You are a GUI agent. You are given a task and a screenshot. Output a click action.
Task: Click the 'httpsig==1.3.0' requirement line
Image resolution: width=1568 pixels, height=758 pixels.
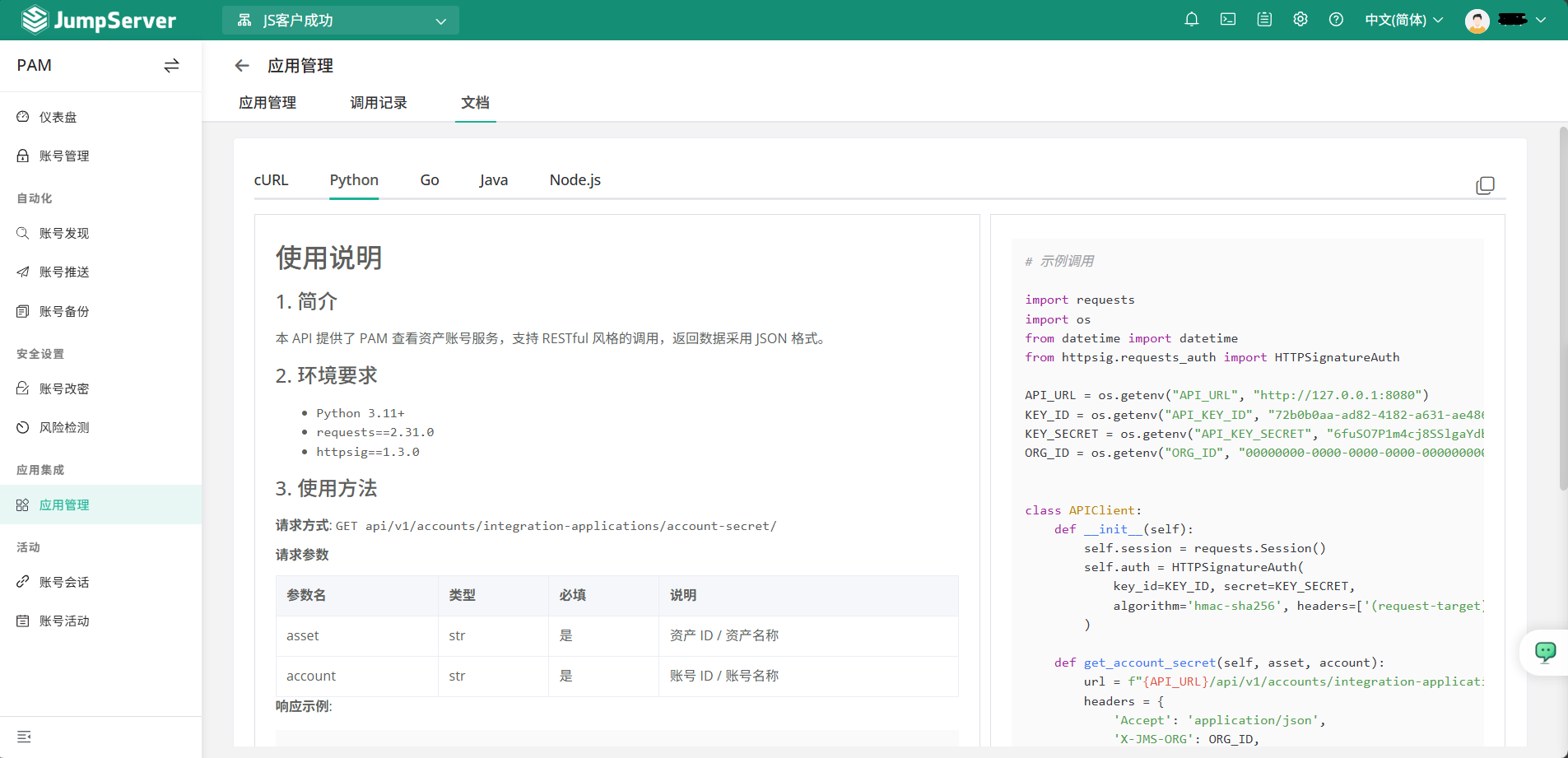(x=368, y=452)
